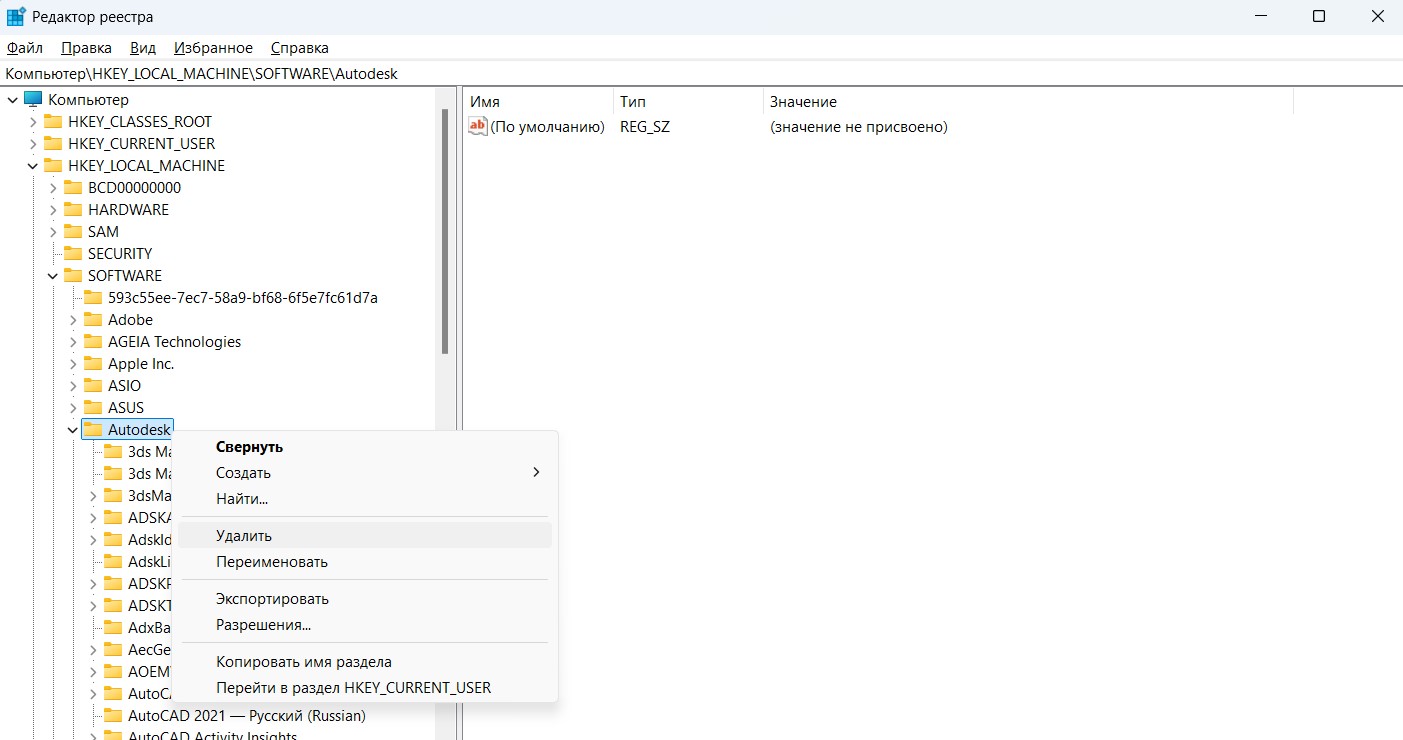Click the Значение column header
Screen dimensions: 1403x740
click(x=803, y=101)
